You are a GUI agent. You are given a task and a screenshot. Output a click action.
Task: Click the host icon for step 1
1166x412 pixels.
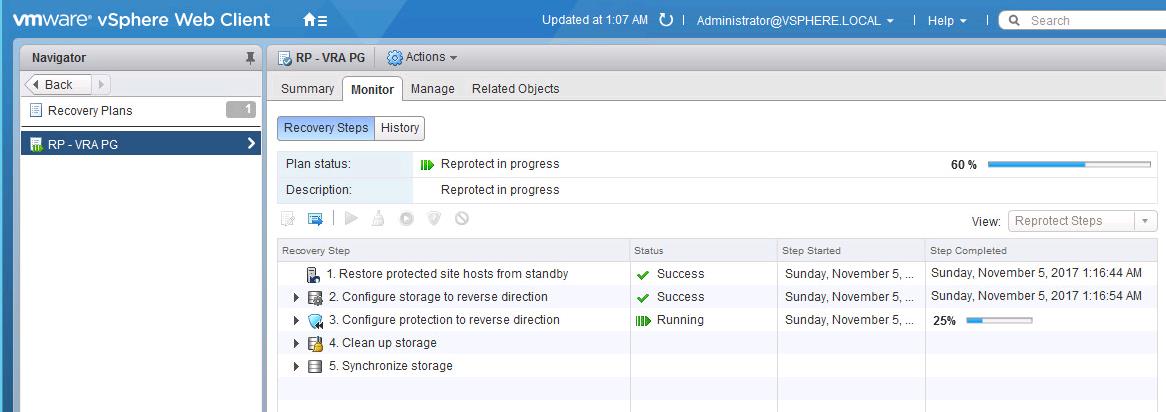click(x=313, y=274)
